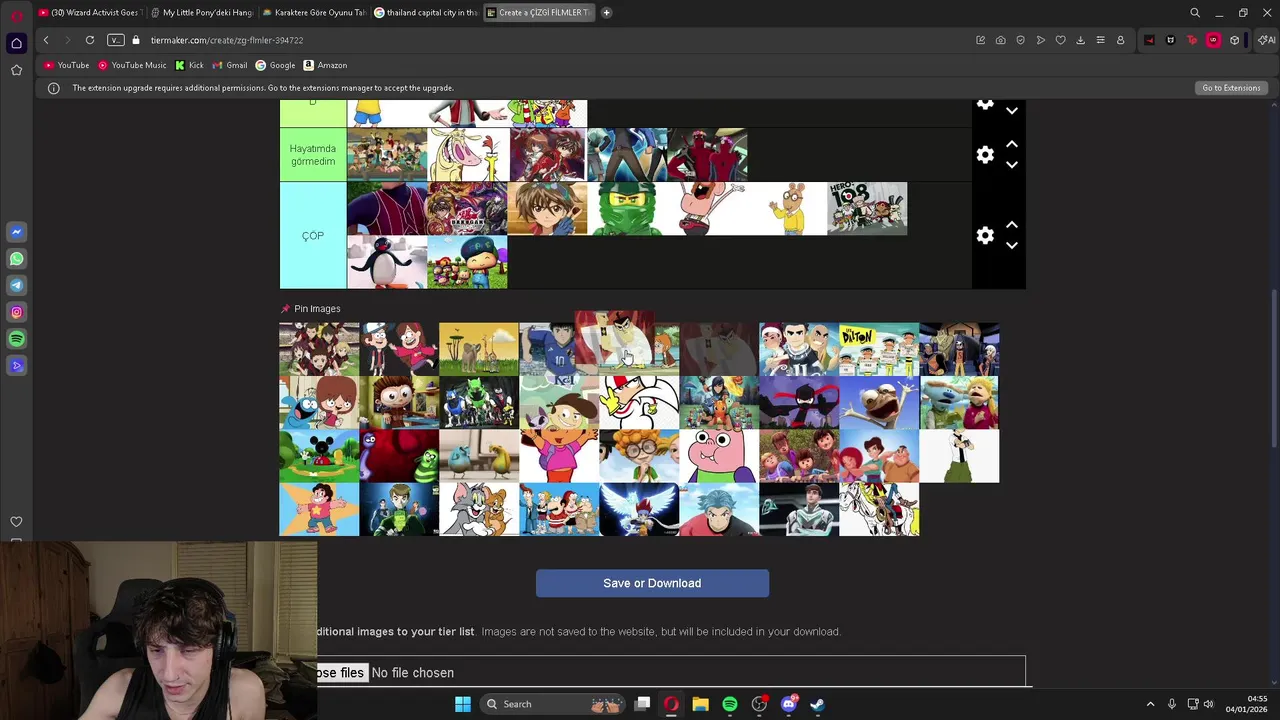
Task: Select Mickey Mouse clubhouse image
Action: pos(319,456)
